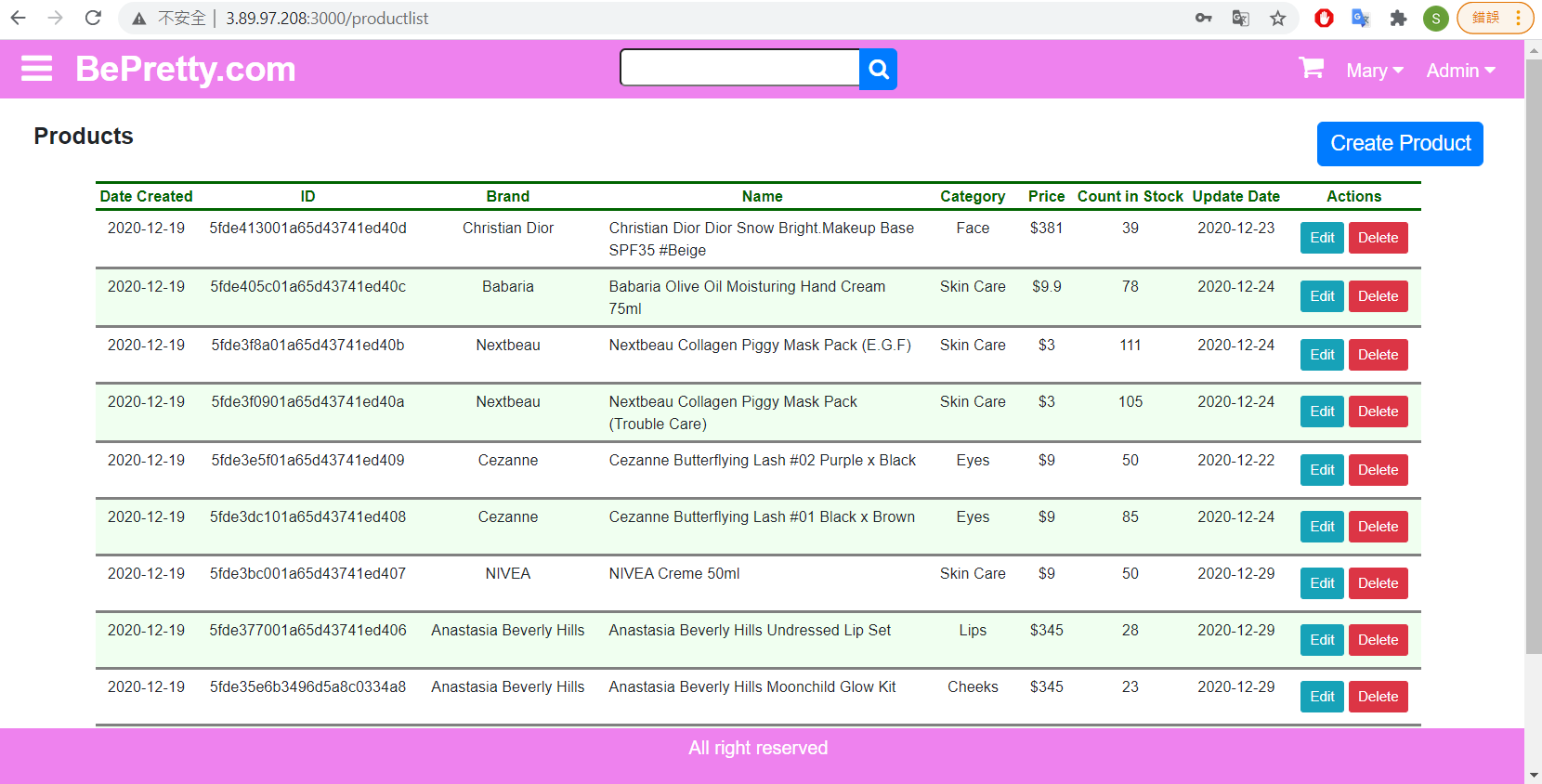The width and height of the screenshot is (1542, 784).
Task: Click the price $9.9 cell
Action: click(1046, 286)
